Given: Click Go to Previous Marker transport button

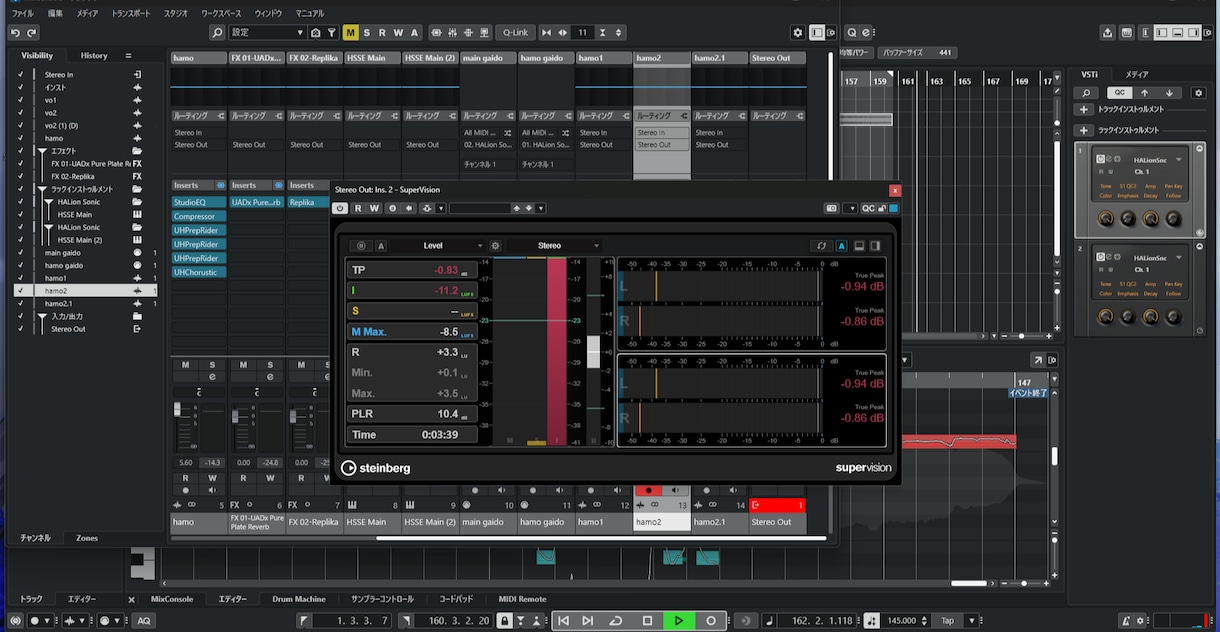Looking at the screenshot, I should tap(563, 621).
